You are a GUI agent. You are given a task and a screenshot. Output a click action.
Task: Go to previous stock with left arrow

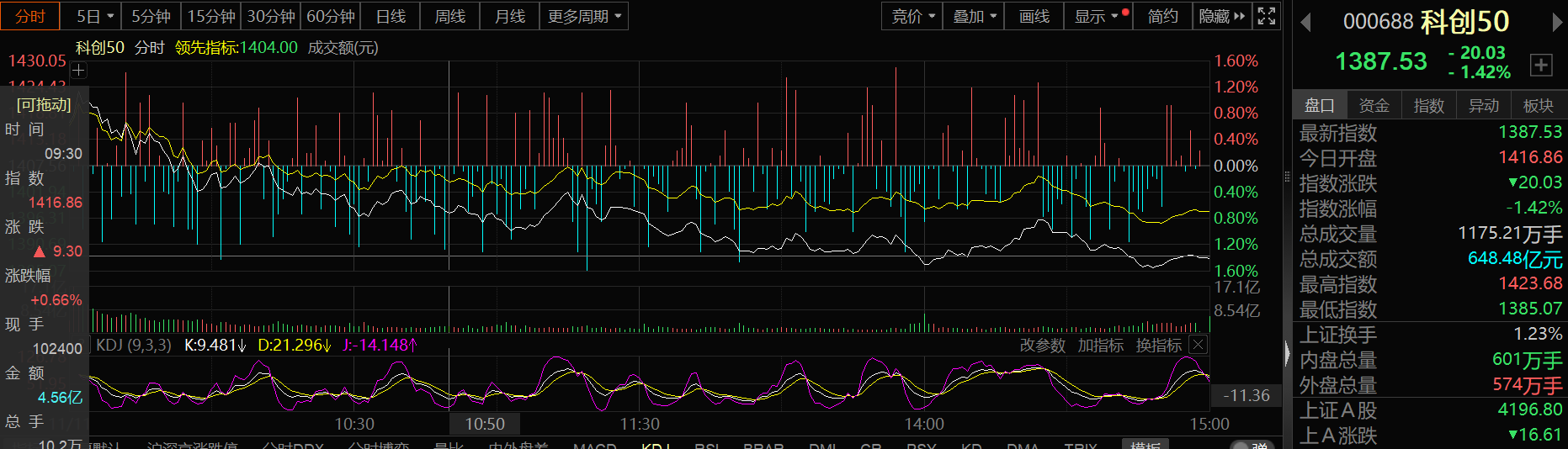[1306, 22]
